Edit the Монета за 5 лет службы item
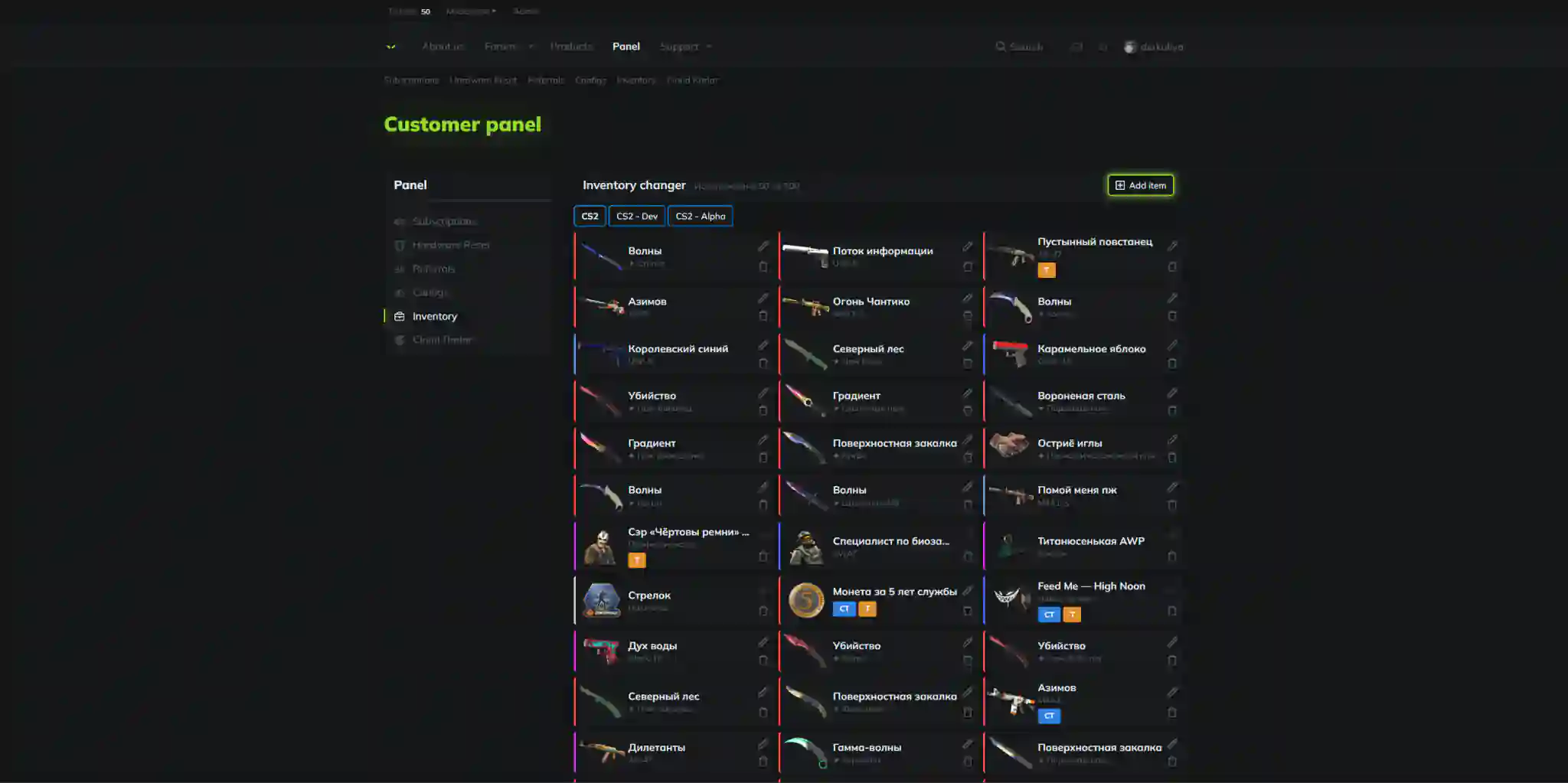 pyautogui.click(x=968, y=590)
